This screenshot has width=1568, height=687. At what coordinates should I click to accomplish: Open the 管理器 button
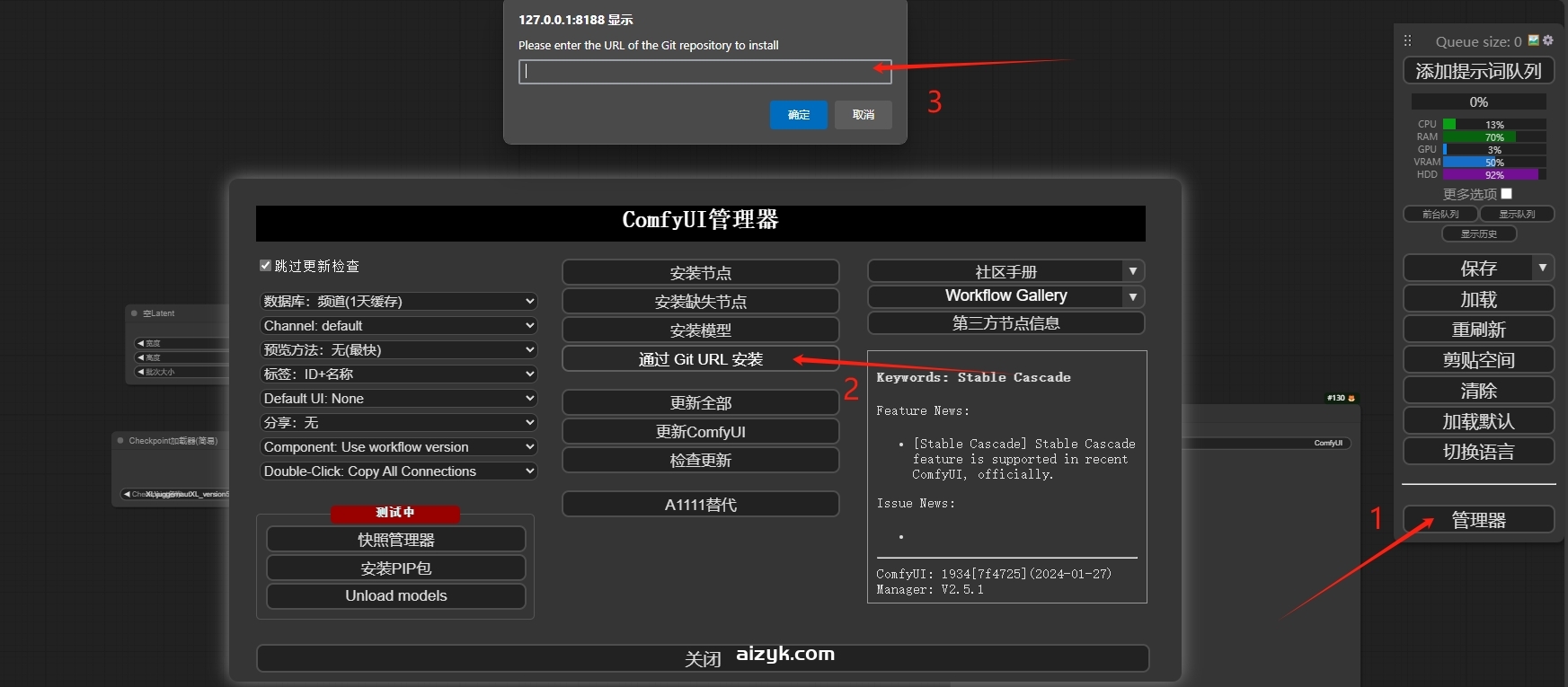coord(1479,519)
